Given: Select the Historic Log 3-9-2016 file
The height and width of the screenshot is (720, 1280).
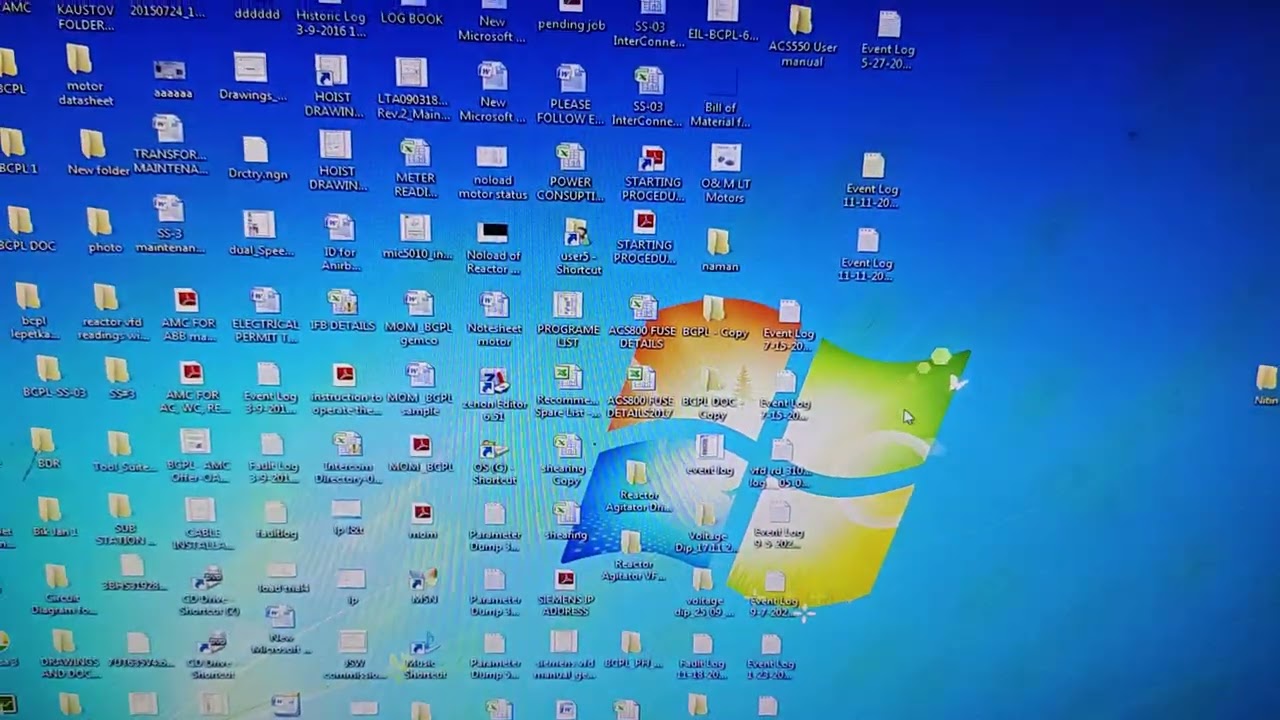Looking at the screenshot, I should 330,18.
